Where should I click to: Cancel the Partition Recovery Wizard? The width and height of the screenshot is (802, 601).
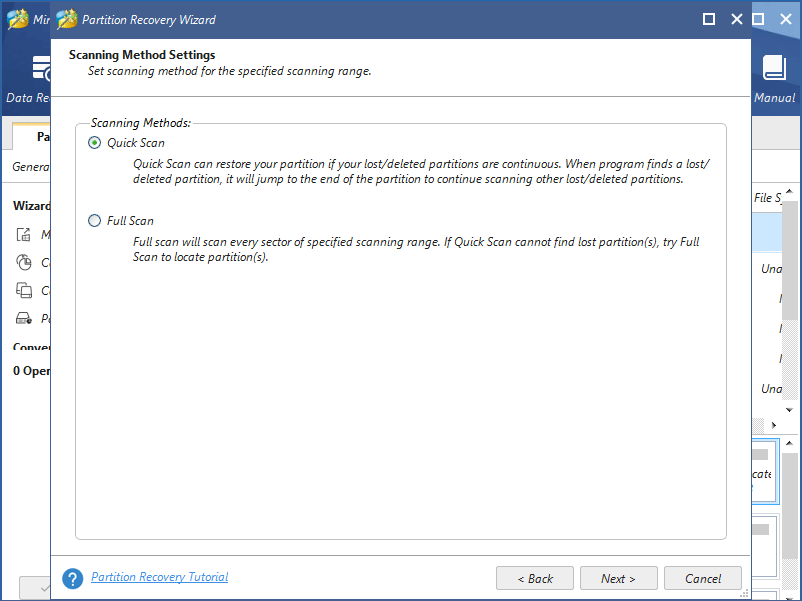[703, 578]
